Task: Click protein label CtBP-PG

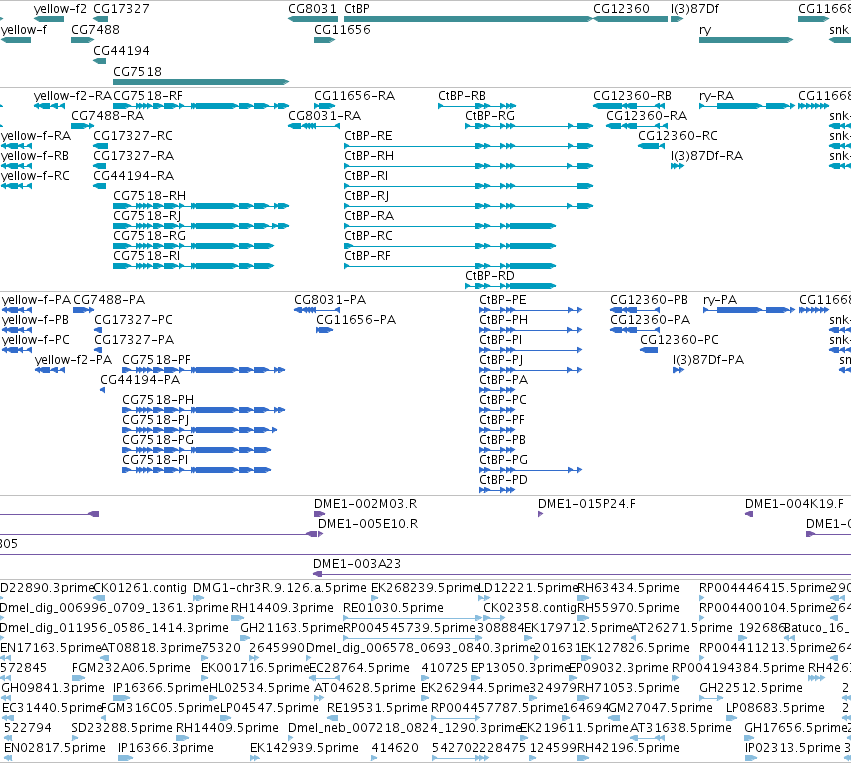Action: (x=503, y=460)
